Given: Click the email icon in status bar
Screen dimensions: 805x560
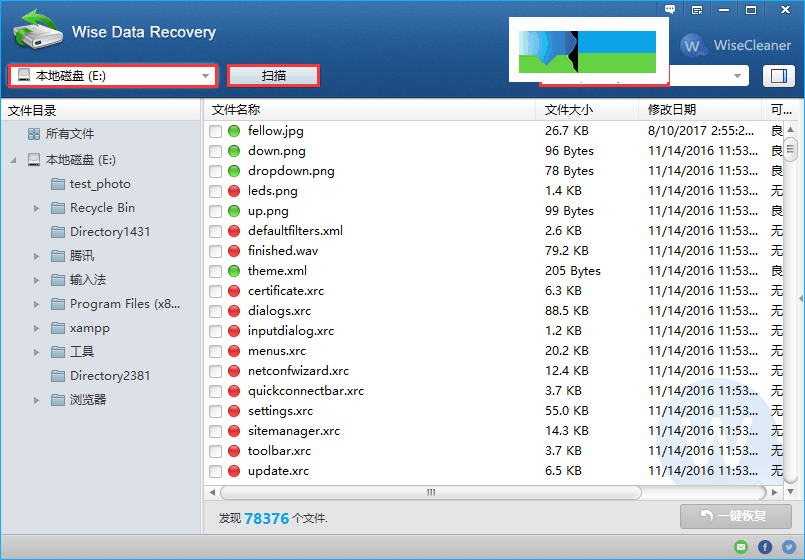Looking at the screenshot, I should tap(741, 547).
